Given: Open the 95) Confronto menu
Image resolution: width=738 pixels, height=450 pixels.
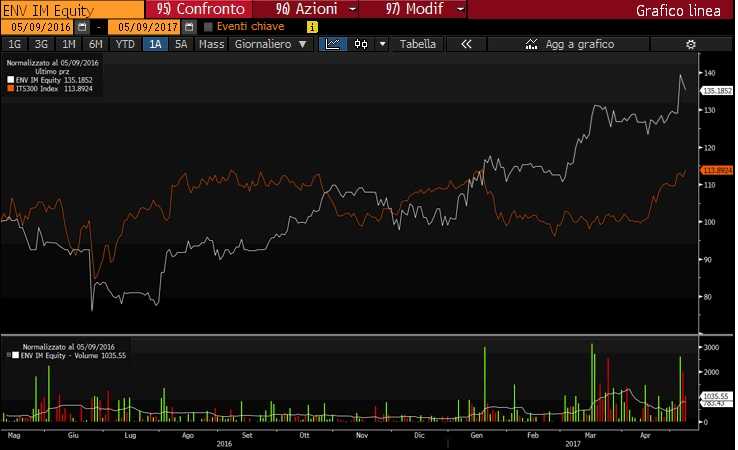Looking at the screenshot, I should 199,9.
